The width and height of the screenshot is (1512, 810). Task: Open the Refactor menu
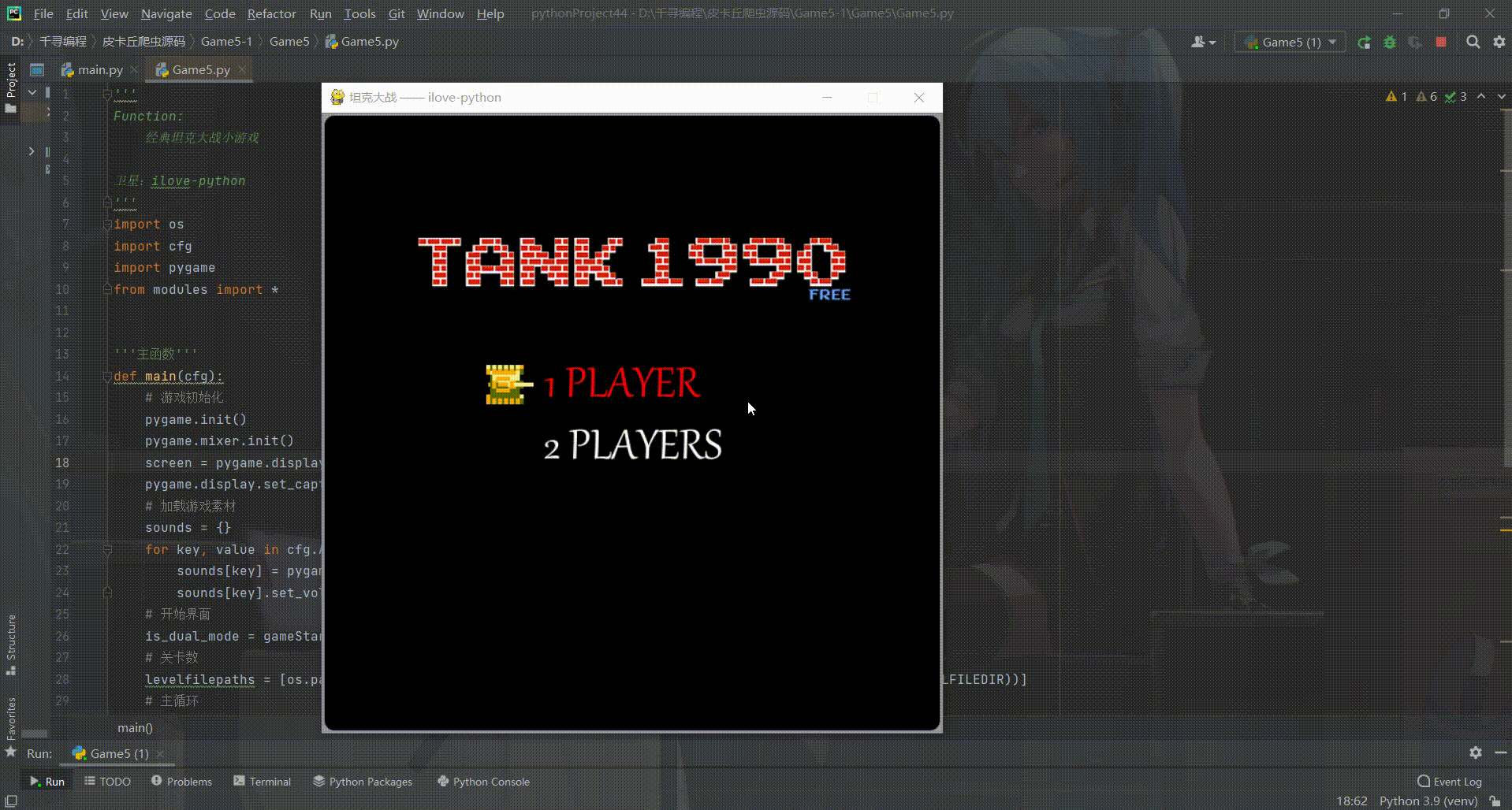point(271,13)
